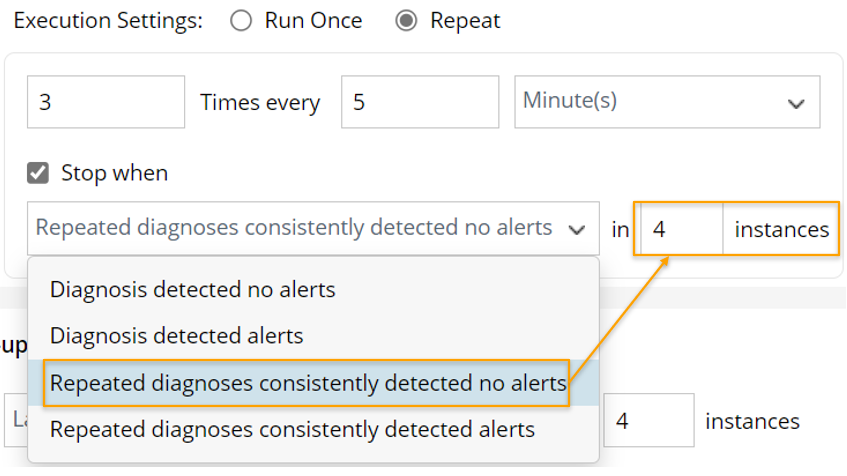Viewport: 847px width, 476px height.
Task: Click the stop condition combo box text
Action: 294,228
